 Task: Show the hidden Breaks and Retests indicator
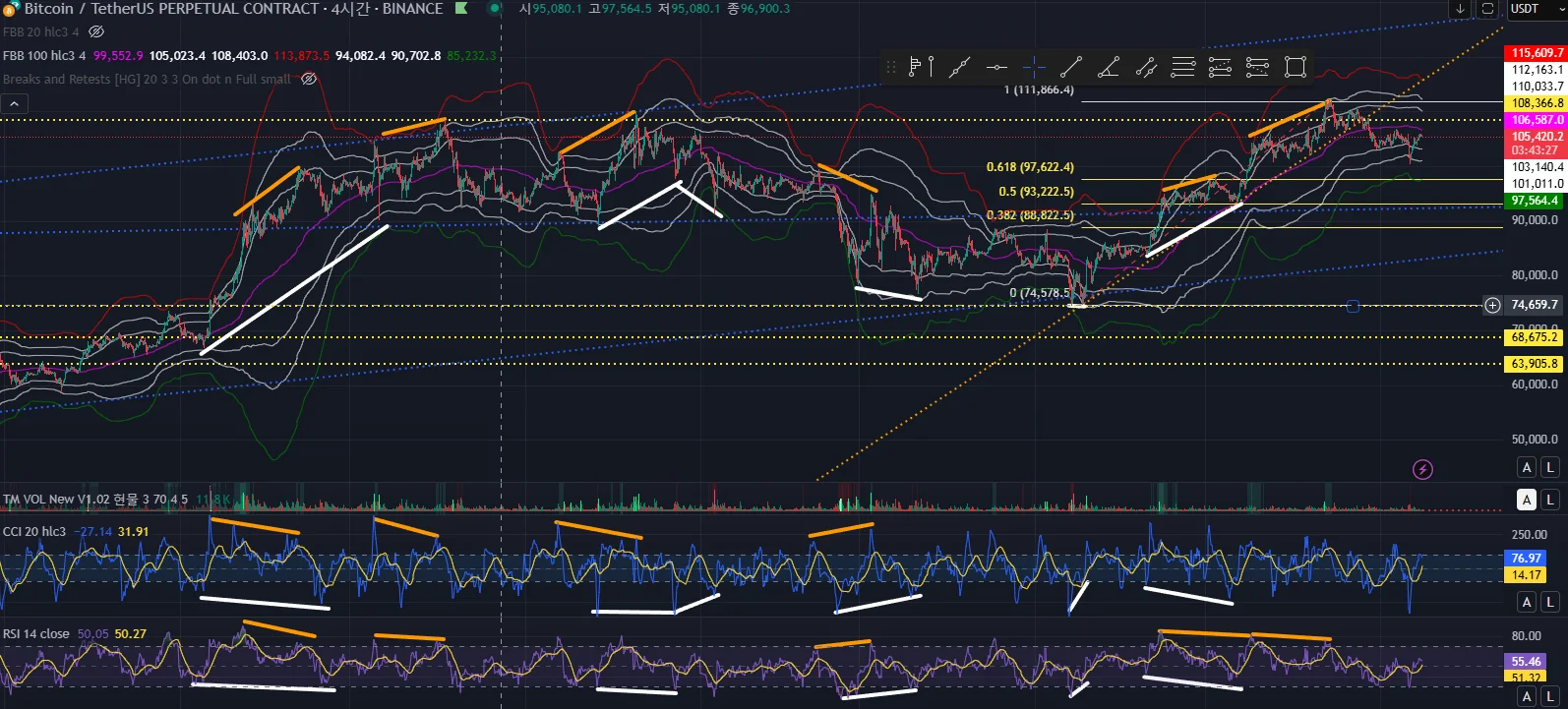309,79
